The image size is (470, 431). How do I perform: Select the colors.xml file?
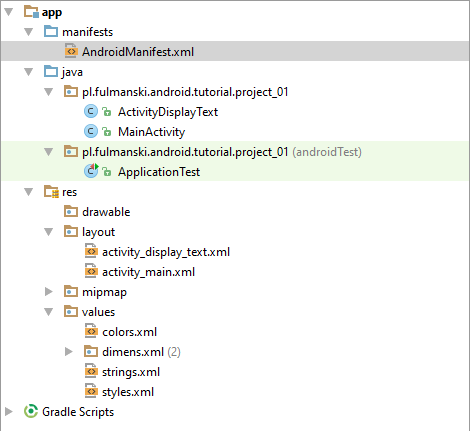click(x=129, y=332)
